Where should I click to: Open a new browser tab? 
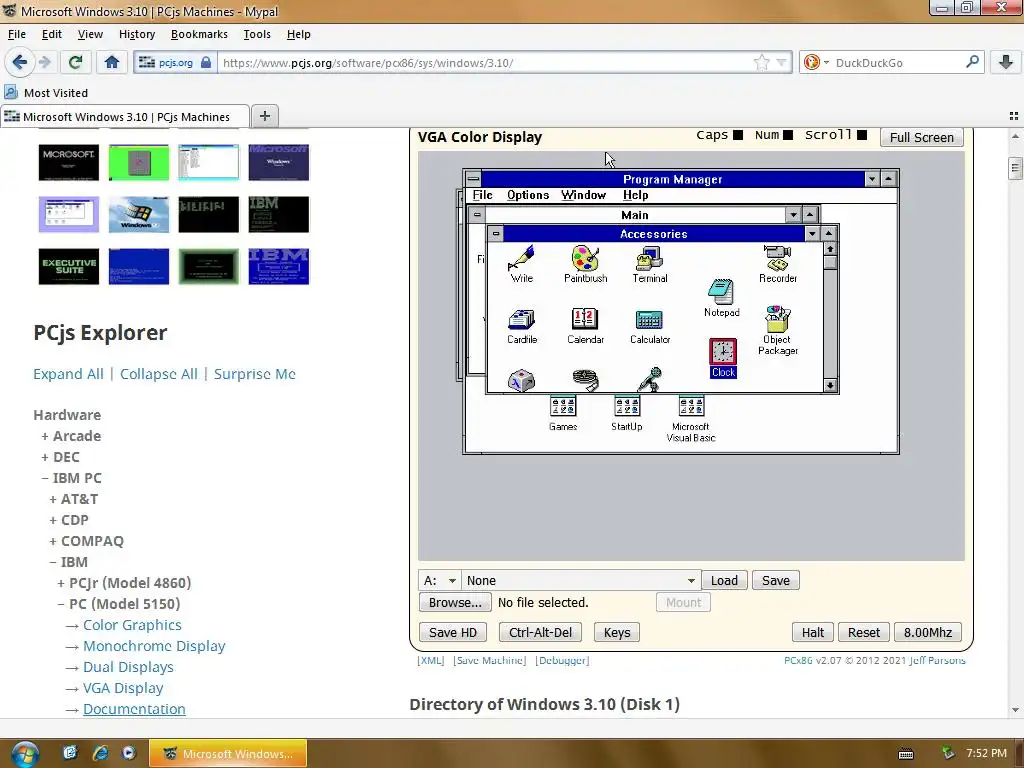tap(264, 116)
